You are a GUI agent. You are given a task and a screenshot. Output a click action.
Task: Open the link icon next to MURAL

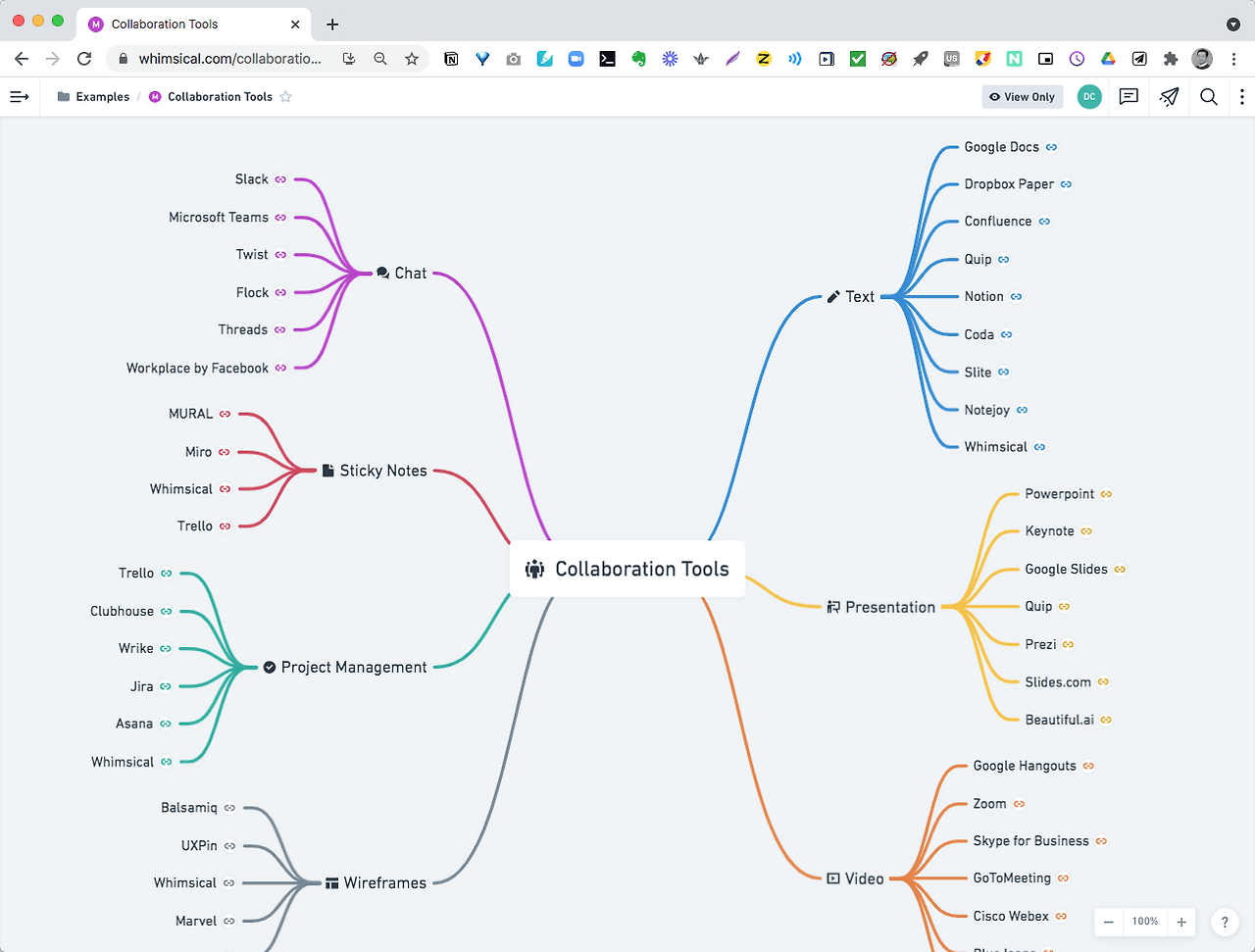pos(225,414)
